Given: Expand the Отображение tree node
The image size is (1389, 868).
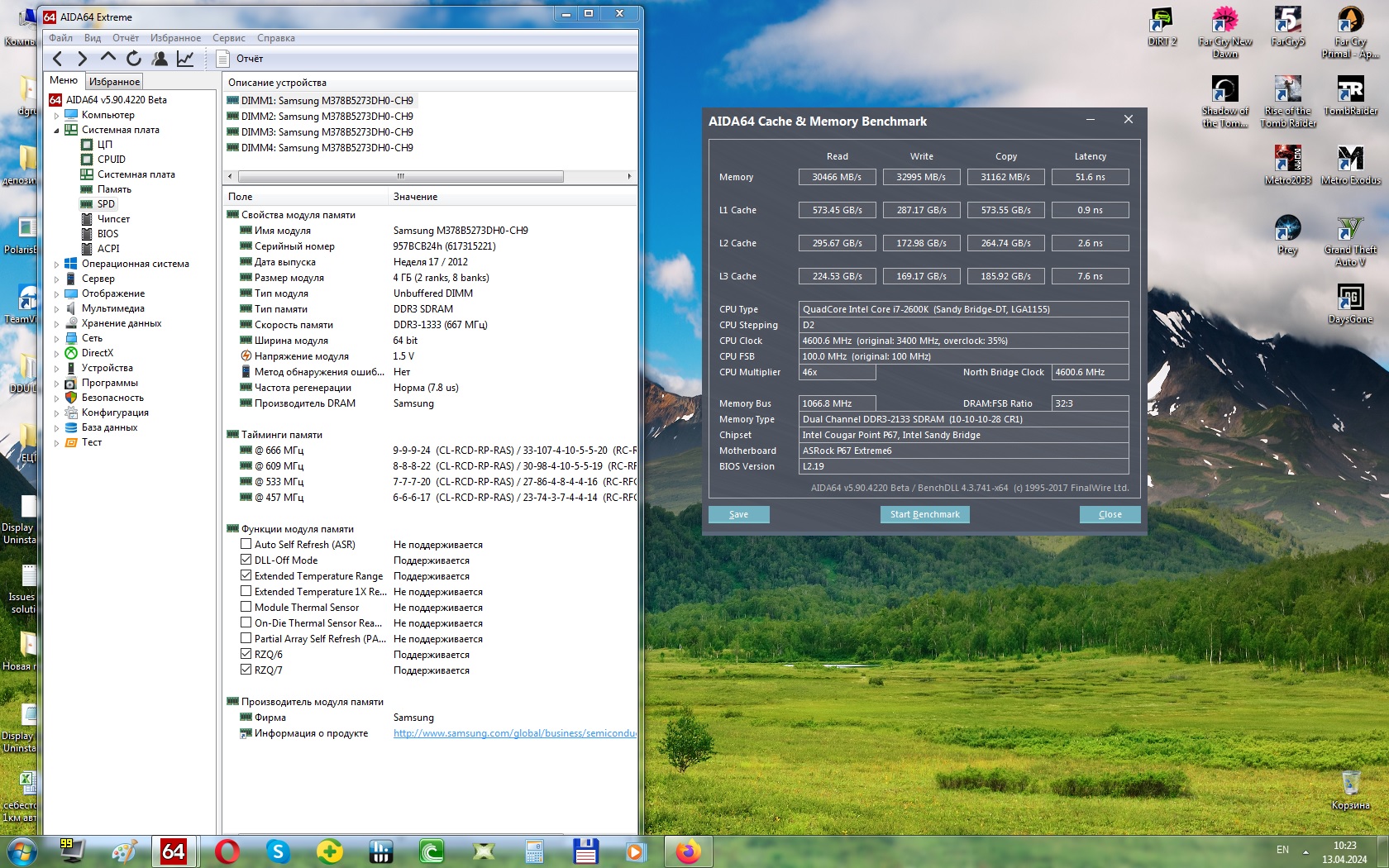Looking at the screenshot, I should point(56,294).
